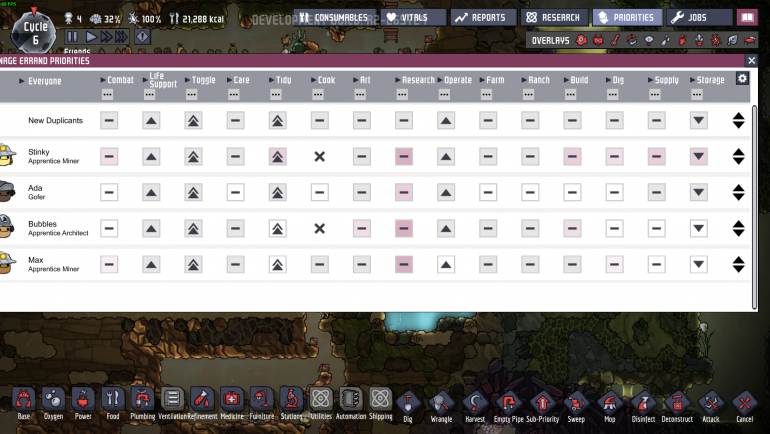Toggle Ada's Research priority box
Image resolution: width=770 pixels, height=434 pixels.
point(404,192)
